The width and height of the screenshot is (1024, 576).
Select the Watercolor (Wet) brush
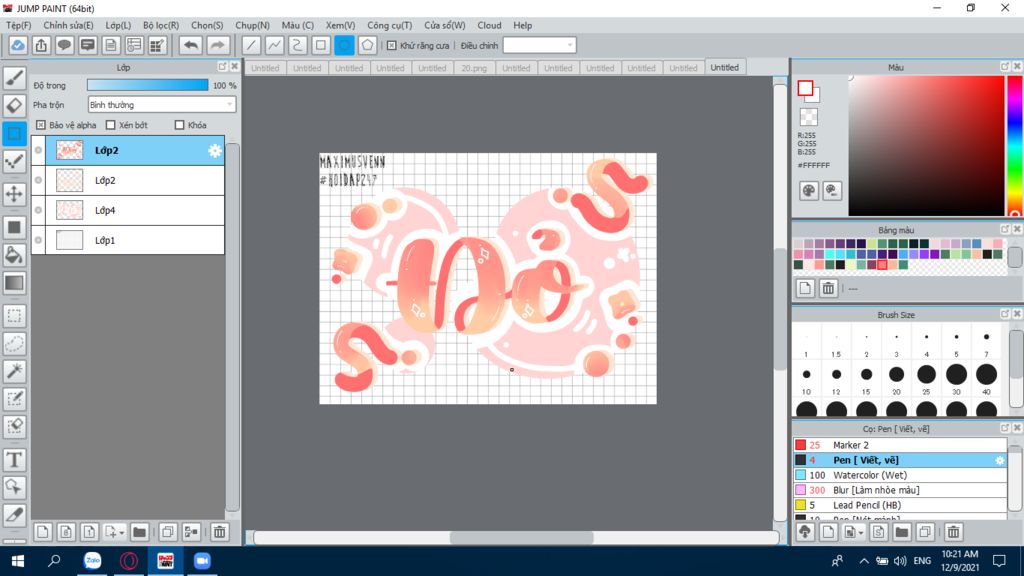[x=900, y=475]
